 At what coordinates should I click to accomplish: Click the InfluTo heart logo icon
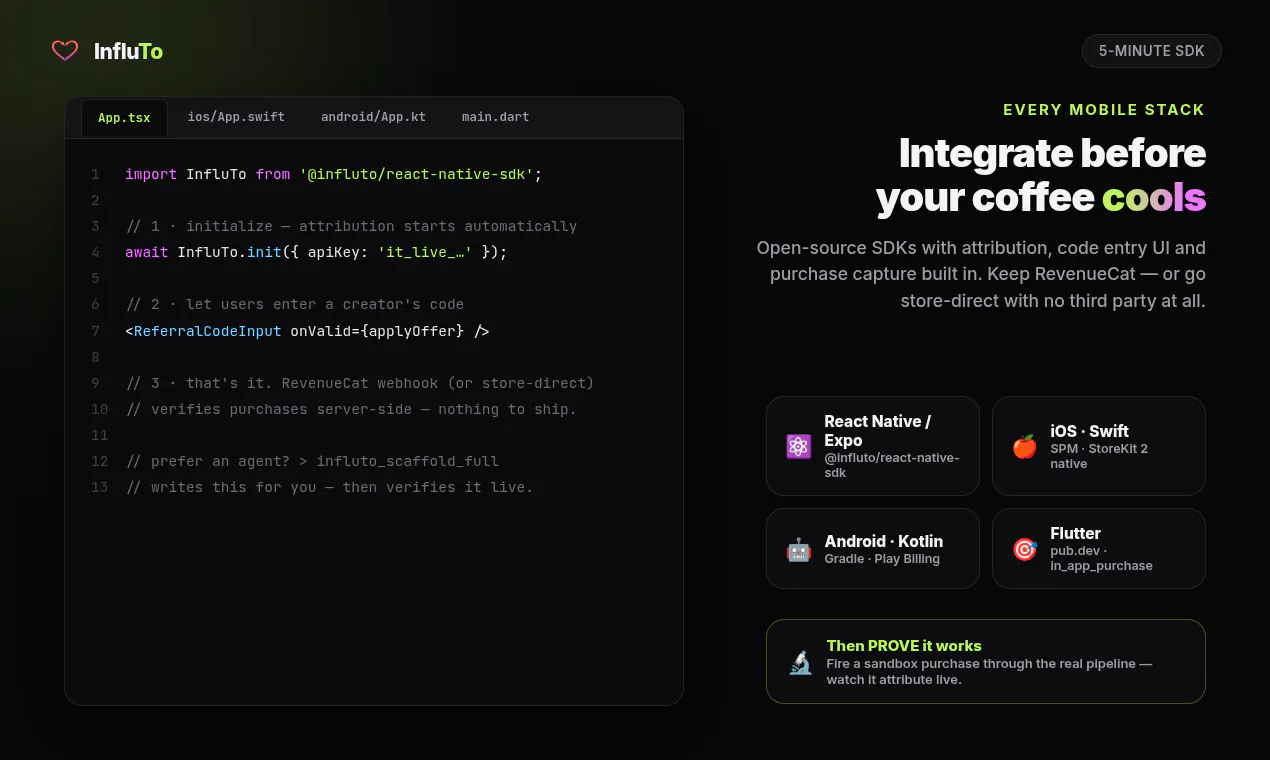click(65, 51)
